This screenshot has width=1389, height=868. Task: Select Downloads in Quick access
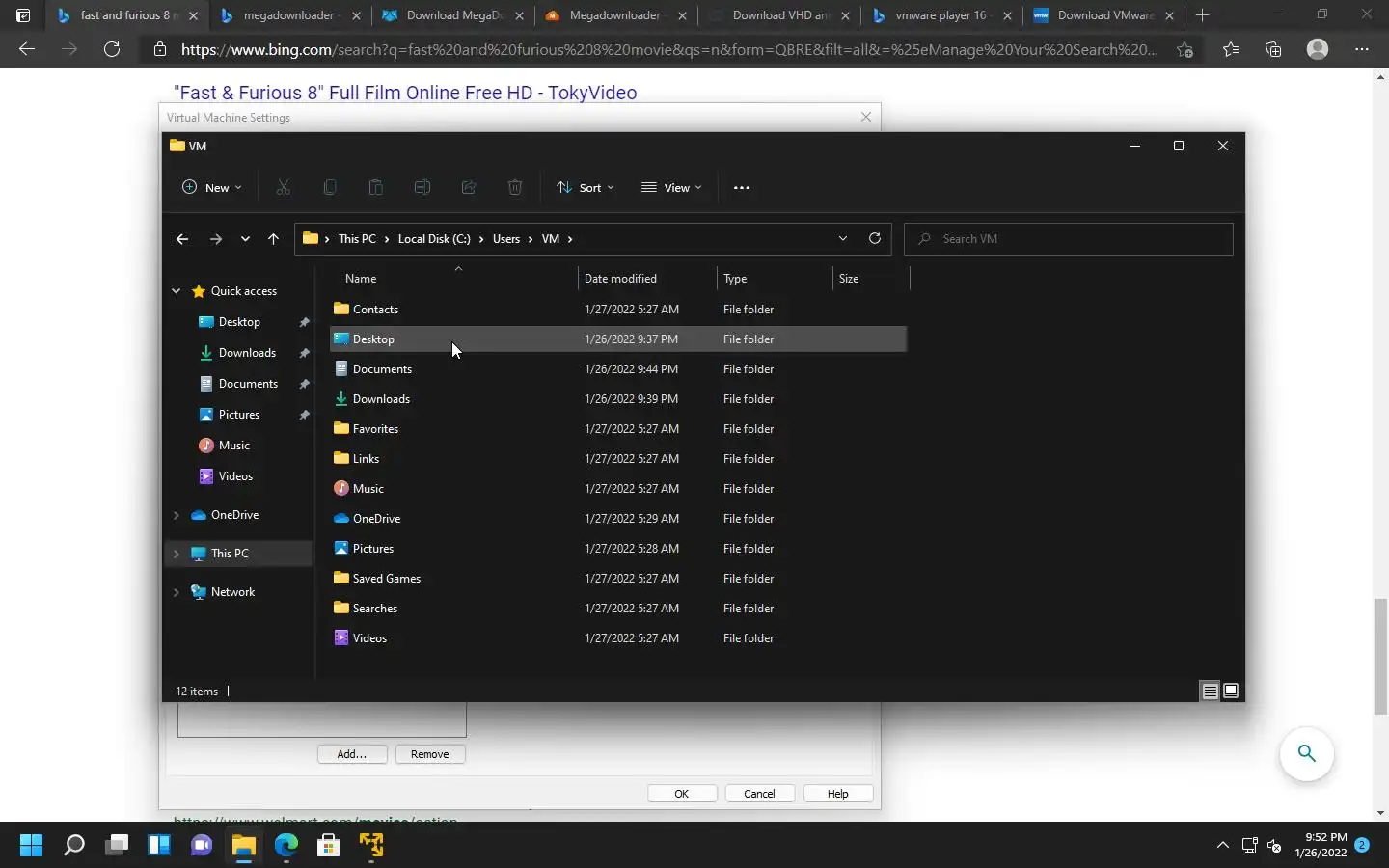[x=247, y=353]
